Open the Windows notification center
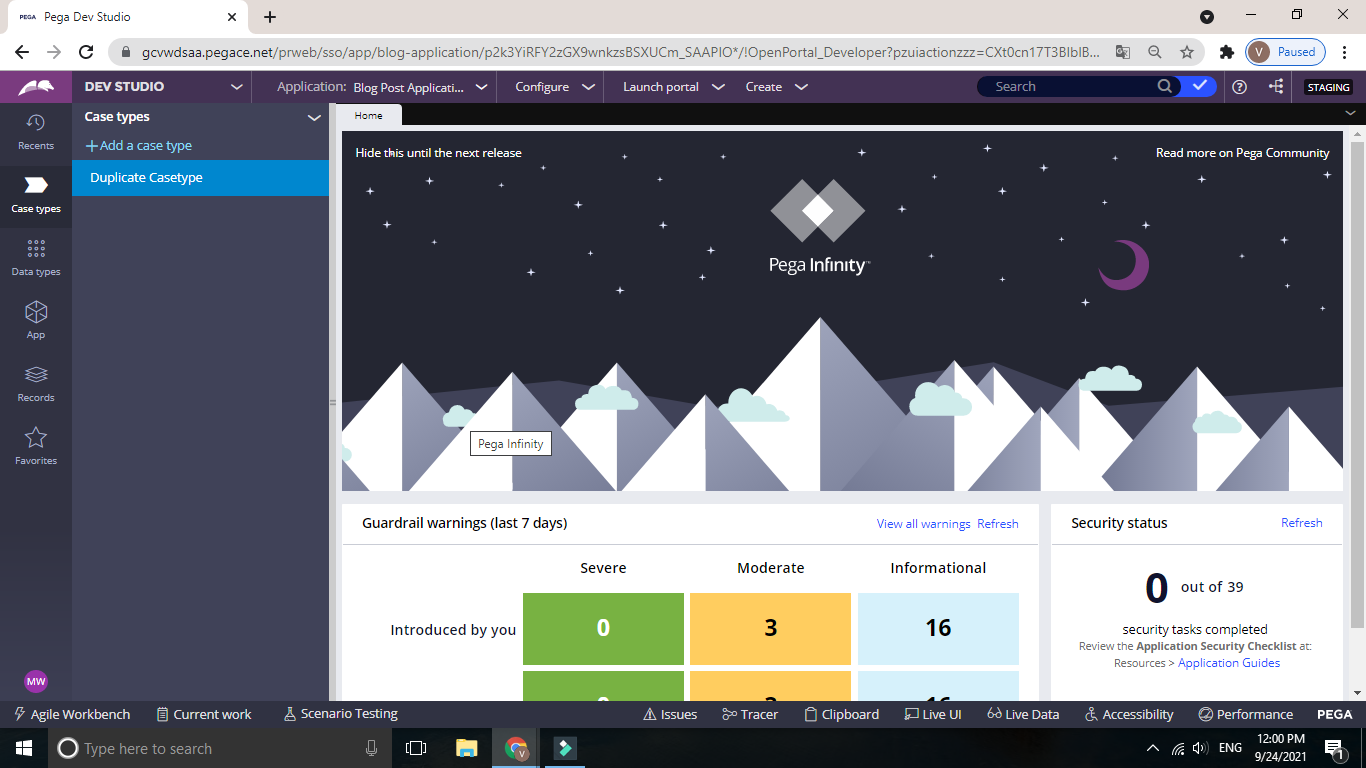The height and width of the screenshot is (768, 1366). (x=1334, y=748)
